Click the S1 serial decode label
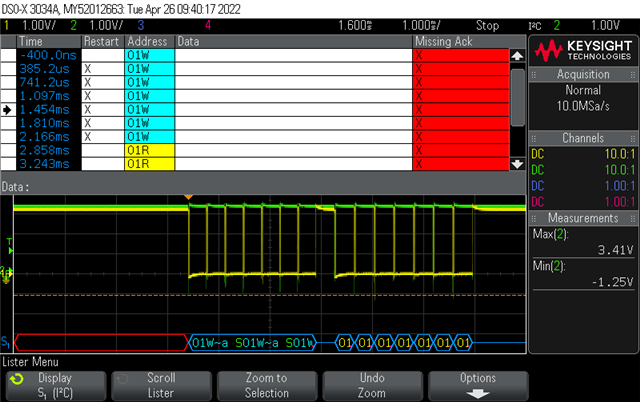This screenshot has width=640, height=402. pos(5,342)
